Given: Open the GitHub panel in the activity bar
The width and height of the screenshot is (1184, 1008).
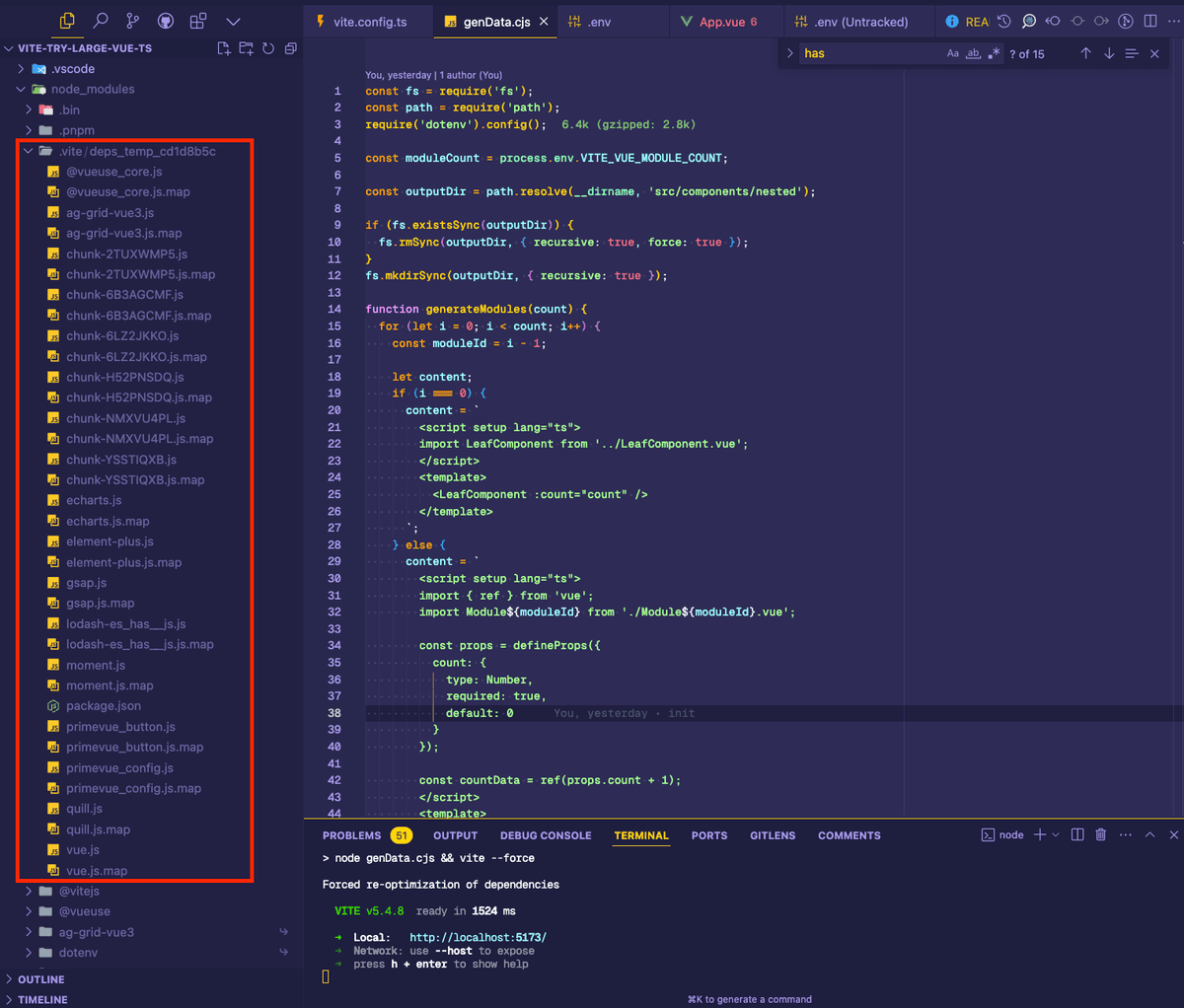Looking at the screenshot, I should [x=166, y=21].
